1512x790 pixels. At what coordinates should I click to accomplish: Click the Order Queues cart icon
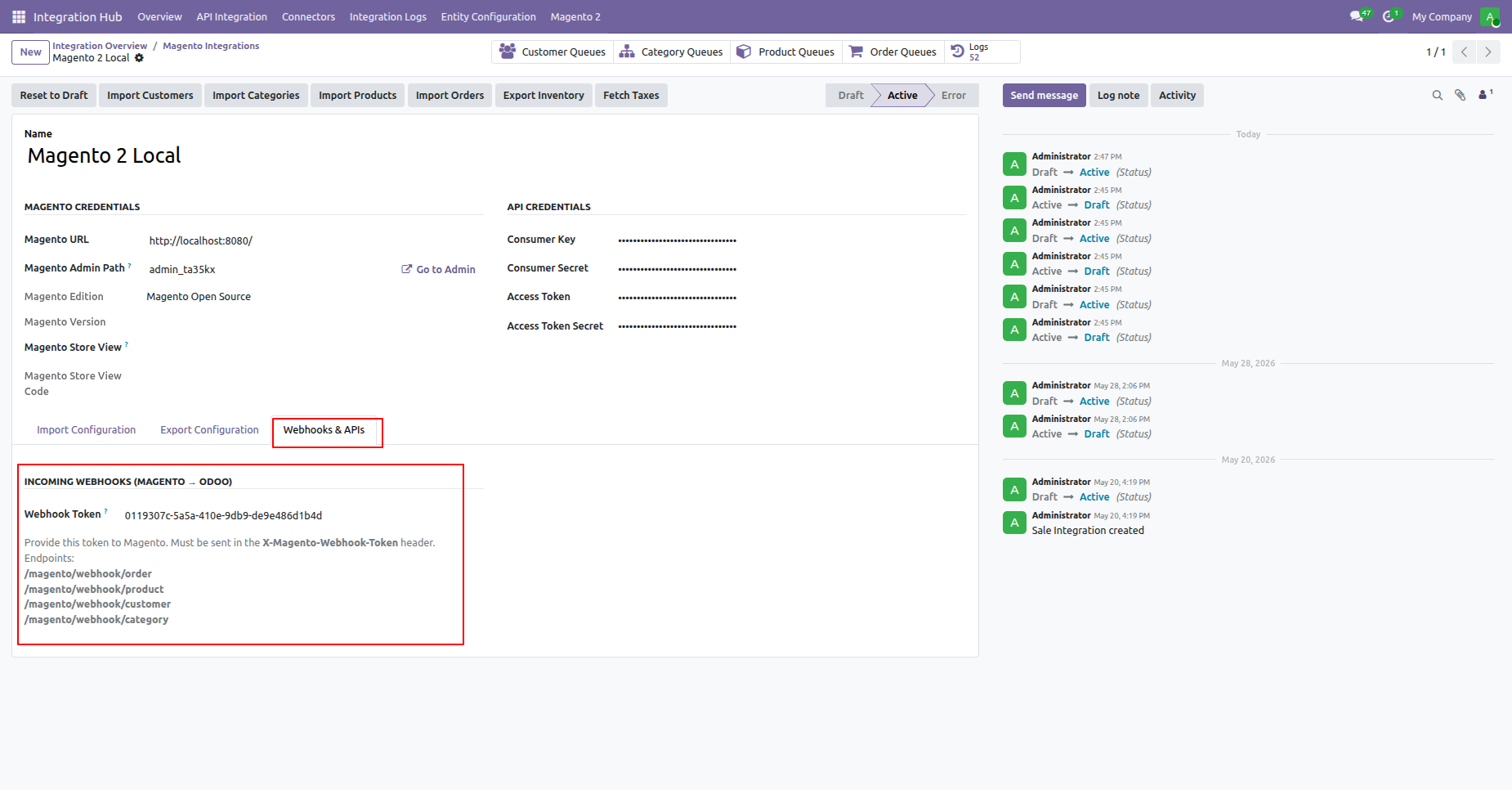[856, 52]
